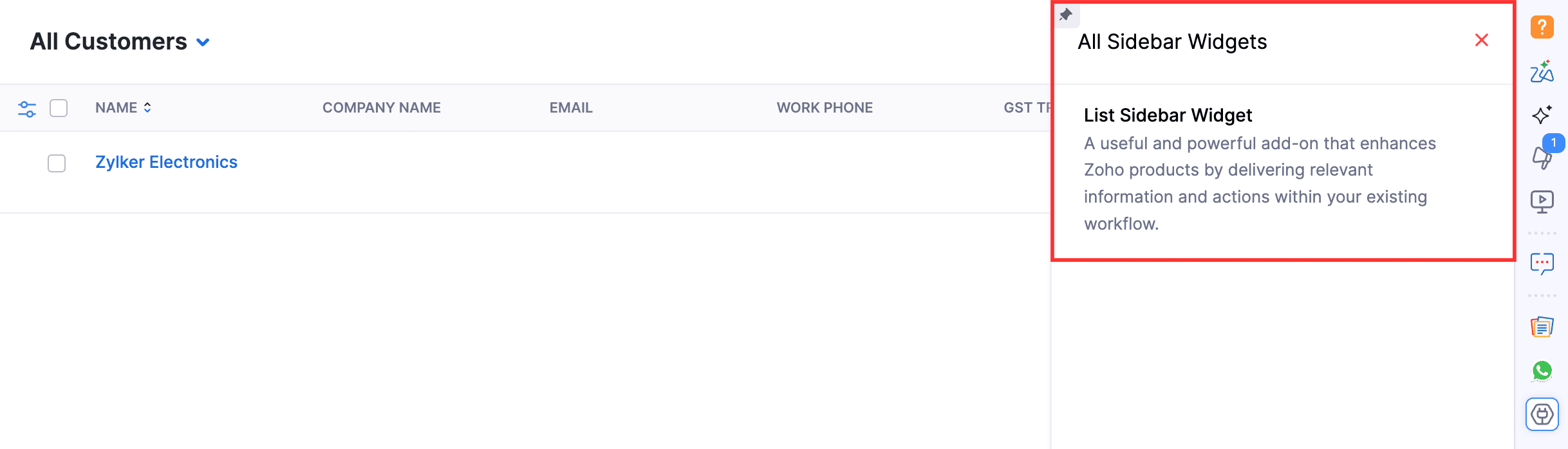1568x449 pixels.
Task: Click the EMAIL column header
Action: 571,107
